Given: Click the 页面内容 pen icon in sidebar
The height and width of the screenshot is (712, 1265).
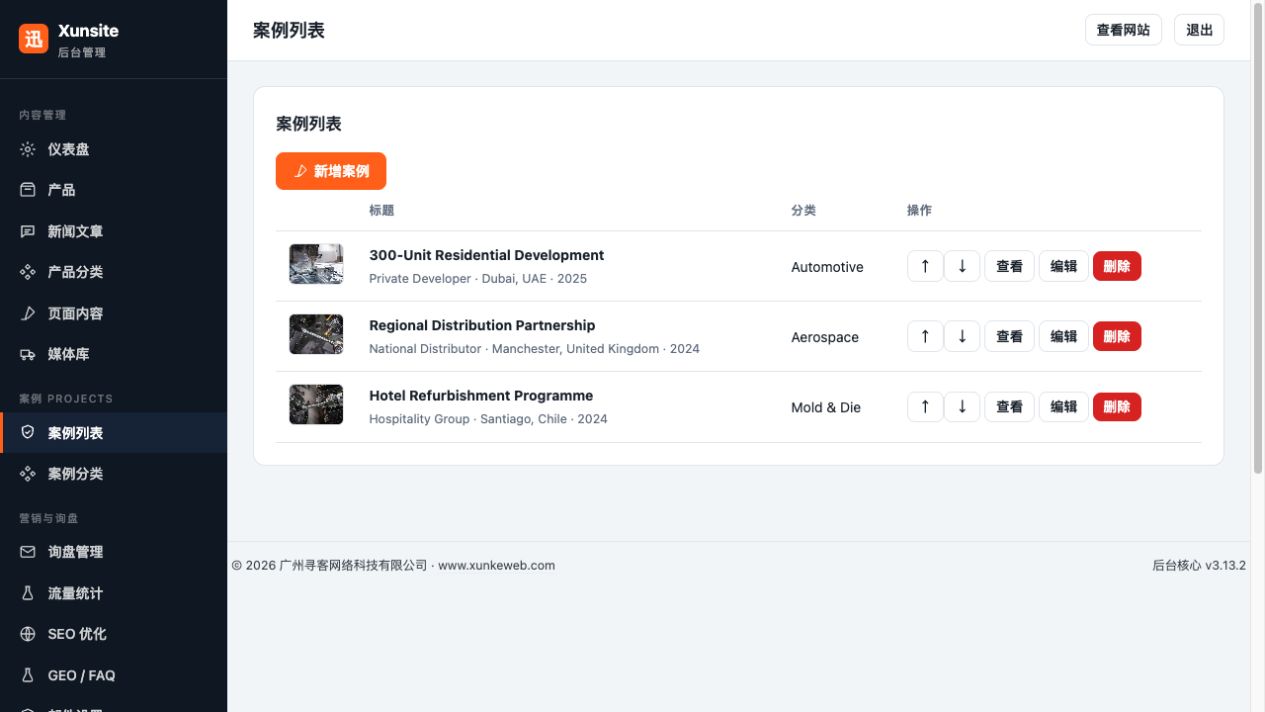Looking at the screenshot, I should pos(28,313).
